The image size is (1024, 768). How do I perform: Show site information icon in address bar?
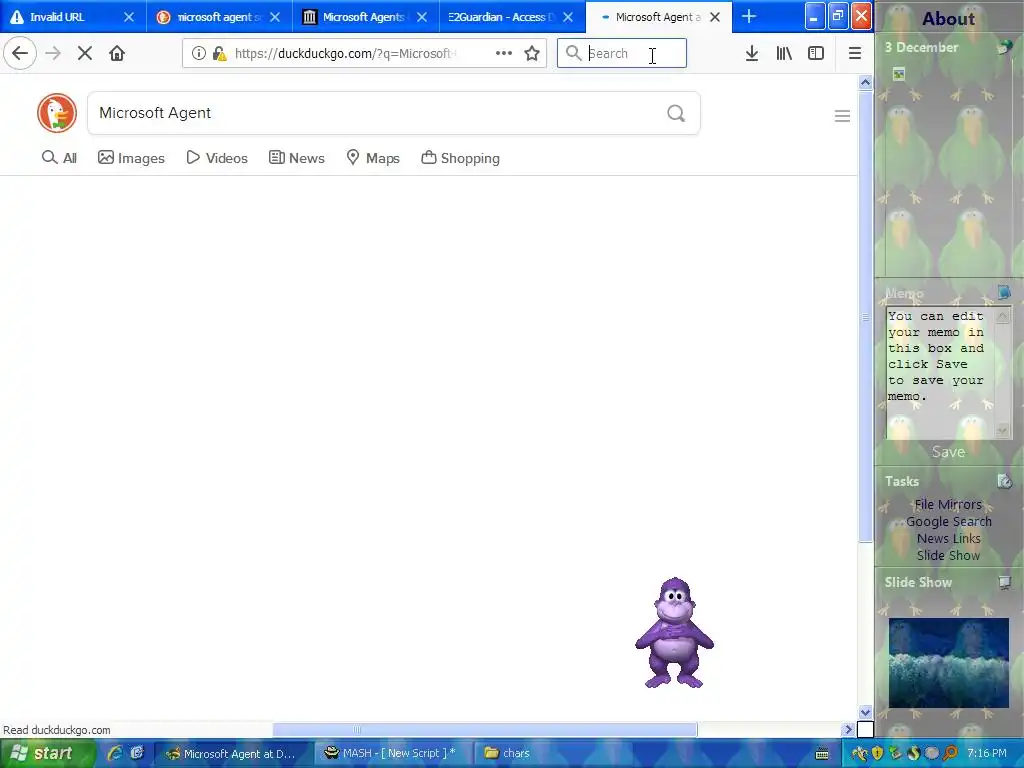(199, 53)
